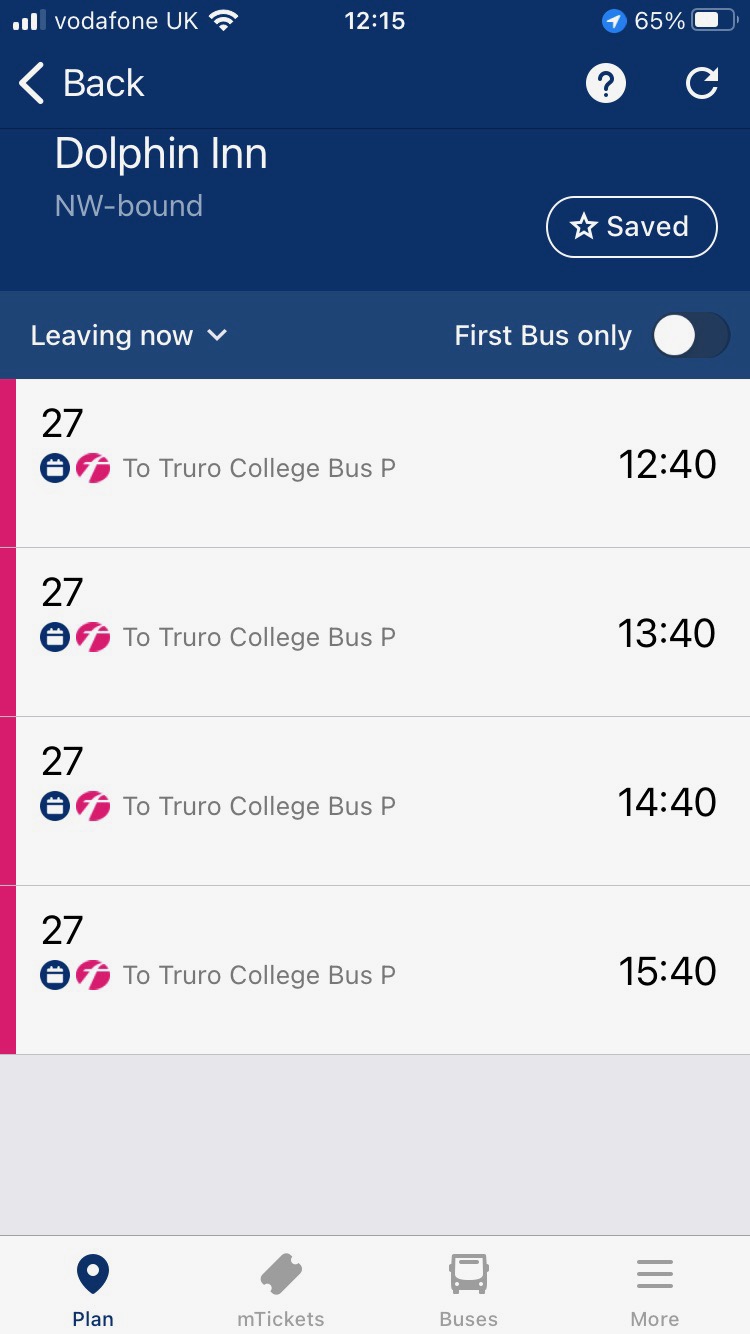Tap the help question mark icon

605,84
